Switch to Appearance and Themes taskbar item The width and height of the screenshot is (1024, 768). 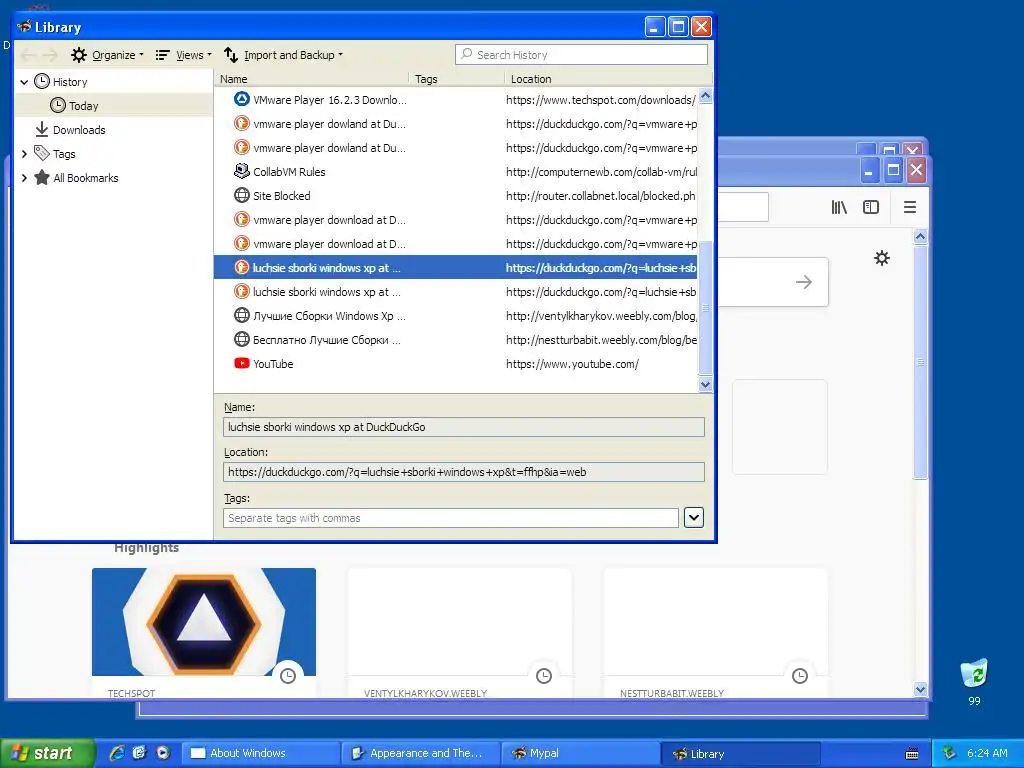pos(421,753)
